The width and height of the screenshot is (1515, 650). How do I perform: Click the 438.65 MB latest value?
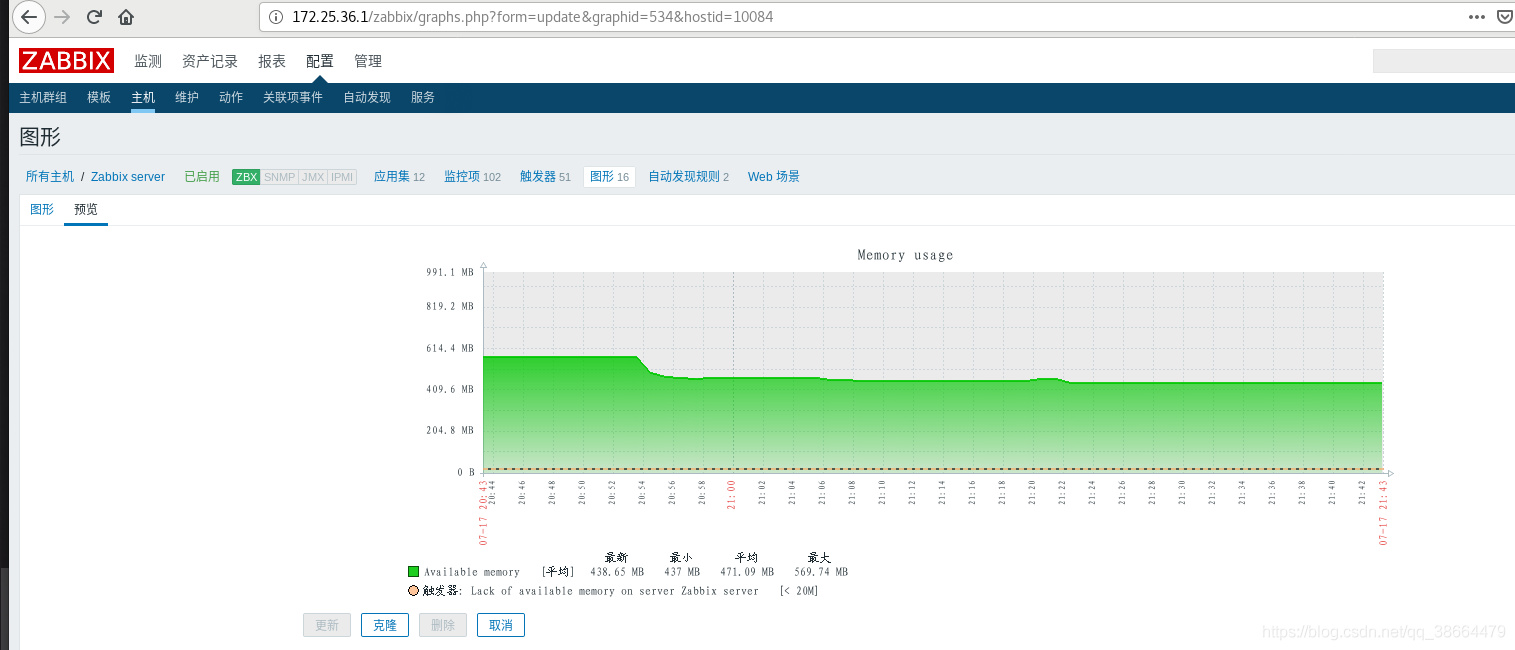click(x=617, y=572)
